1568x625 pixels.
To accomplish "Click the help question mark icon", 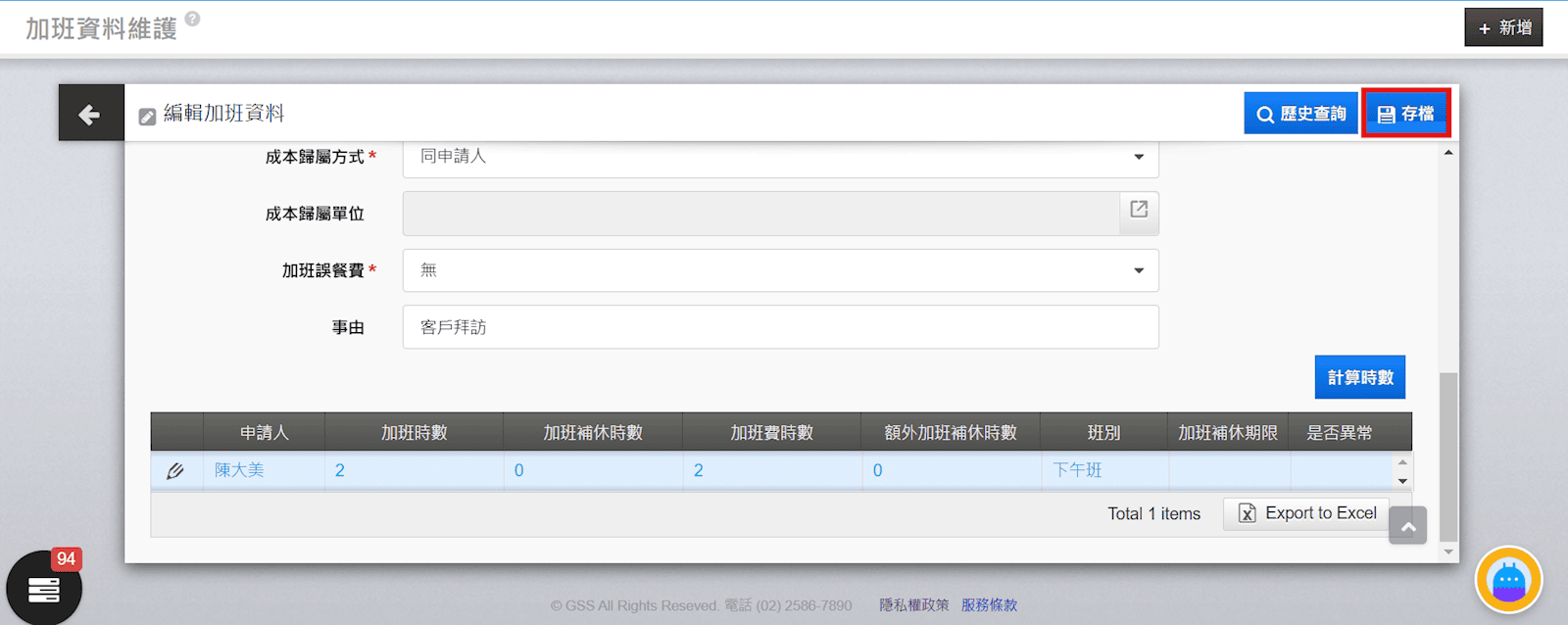I will tap(192, 19).
